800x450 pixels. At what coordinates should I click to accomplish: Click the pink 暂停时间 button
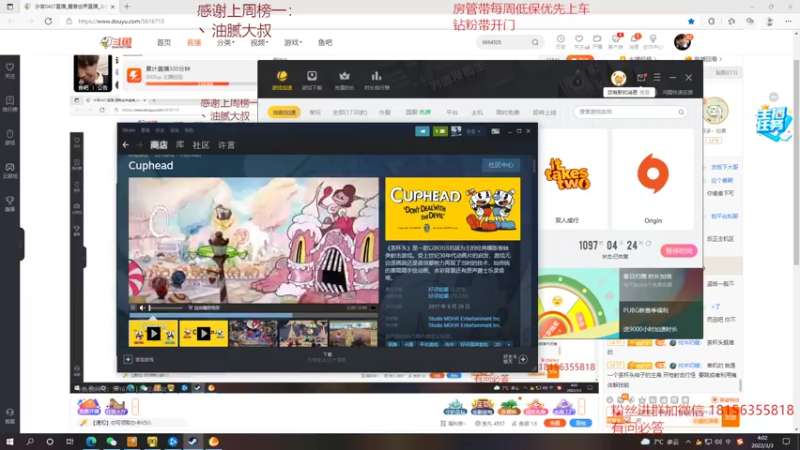tap(679, 251)
